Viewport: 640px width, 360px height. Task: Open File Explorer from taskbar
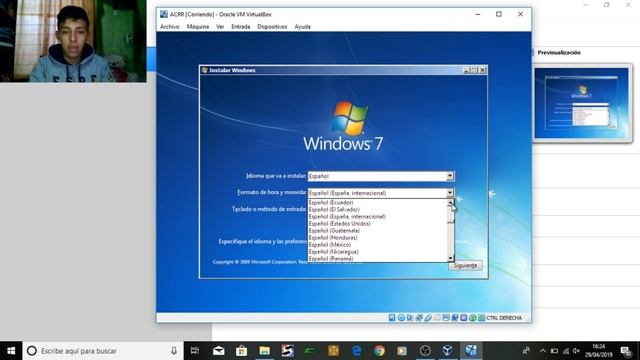(264, 351)
